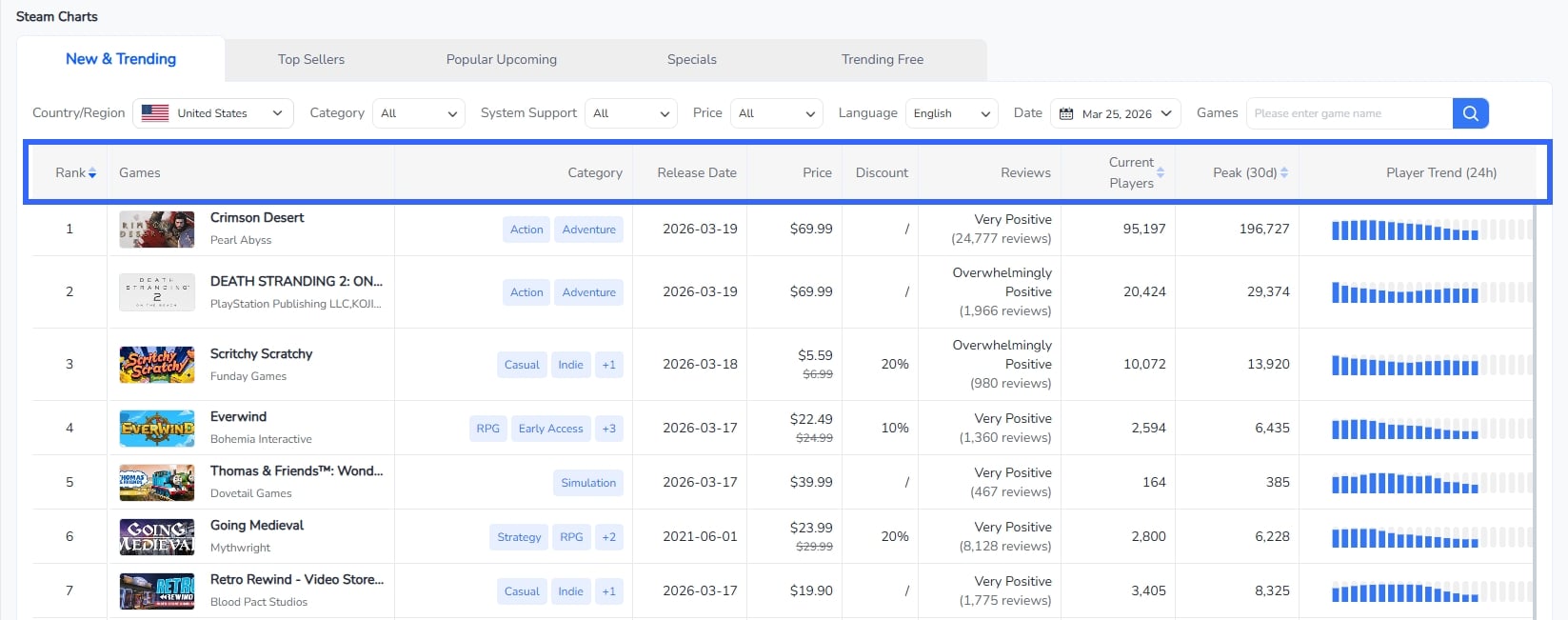Image resolution: width=1568 pixels, height=620 pixels.
Task: Focus the game name search field
Action: tap(1349, 113)
